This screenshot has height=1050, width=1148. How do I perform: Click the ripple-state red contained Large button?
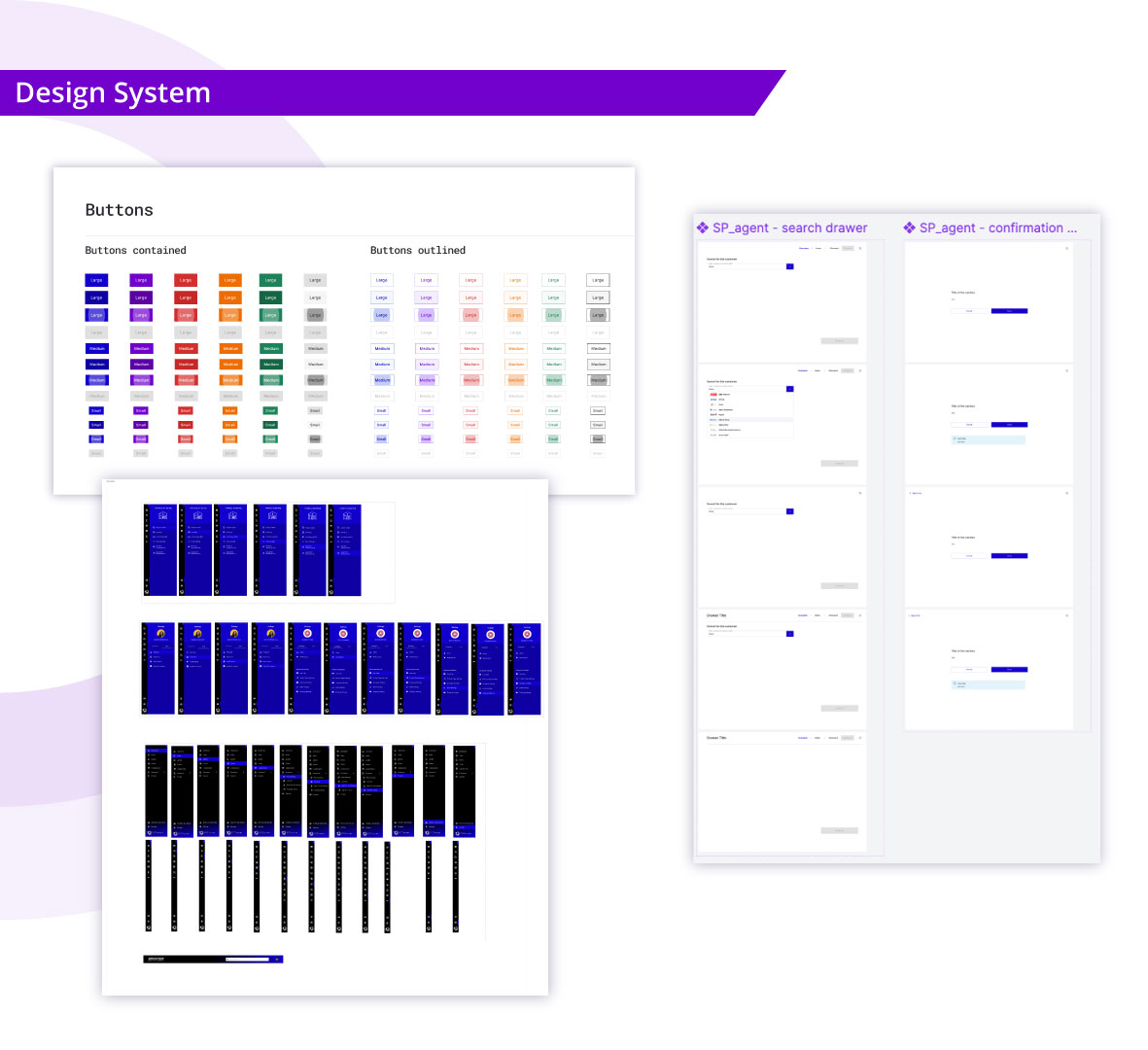pos(186,315)
